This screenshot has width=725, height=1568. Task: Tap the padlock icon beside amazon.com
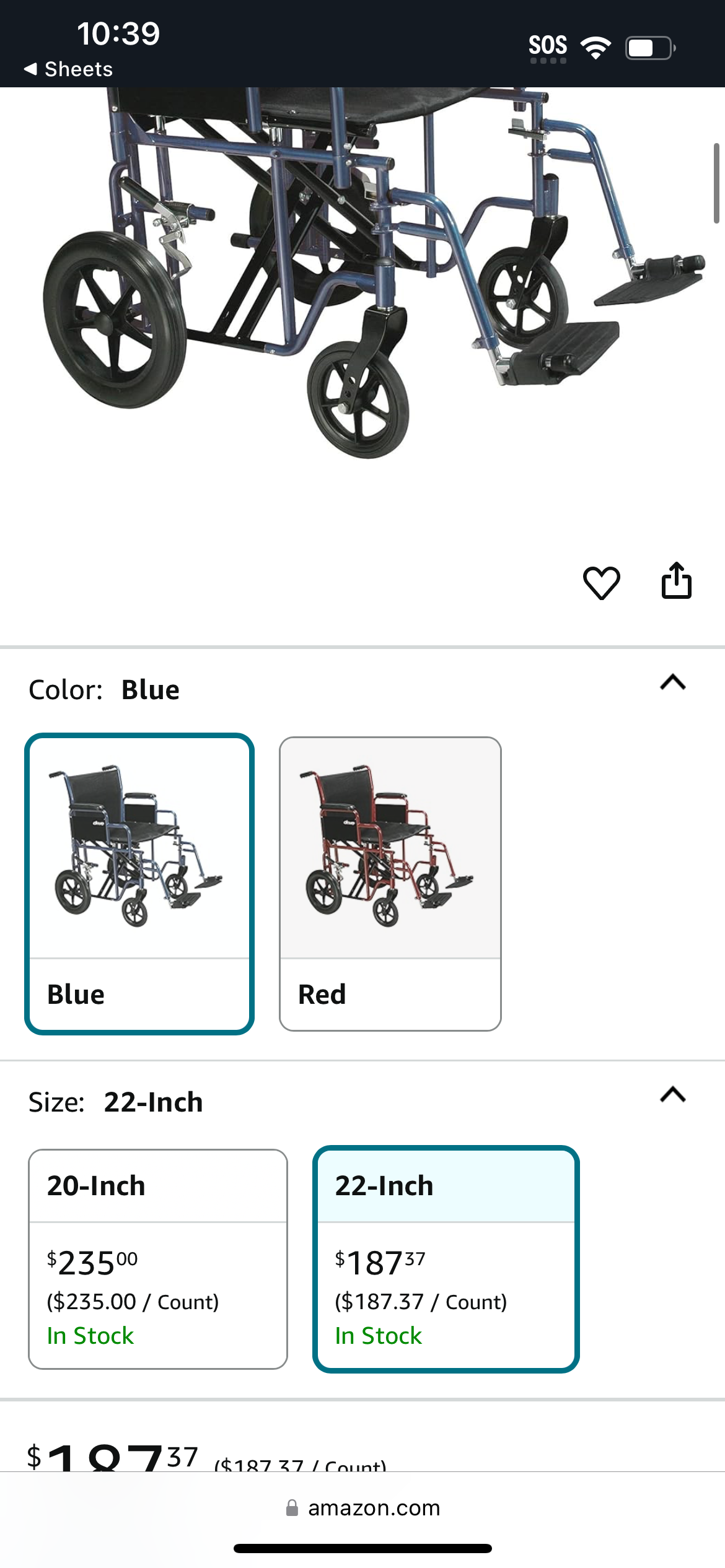click(292, 1507)
